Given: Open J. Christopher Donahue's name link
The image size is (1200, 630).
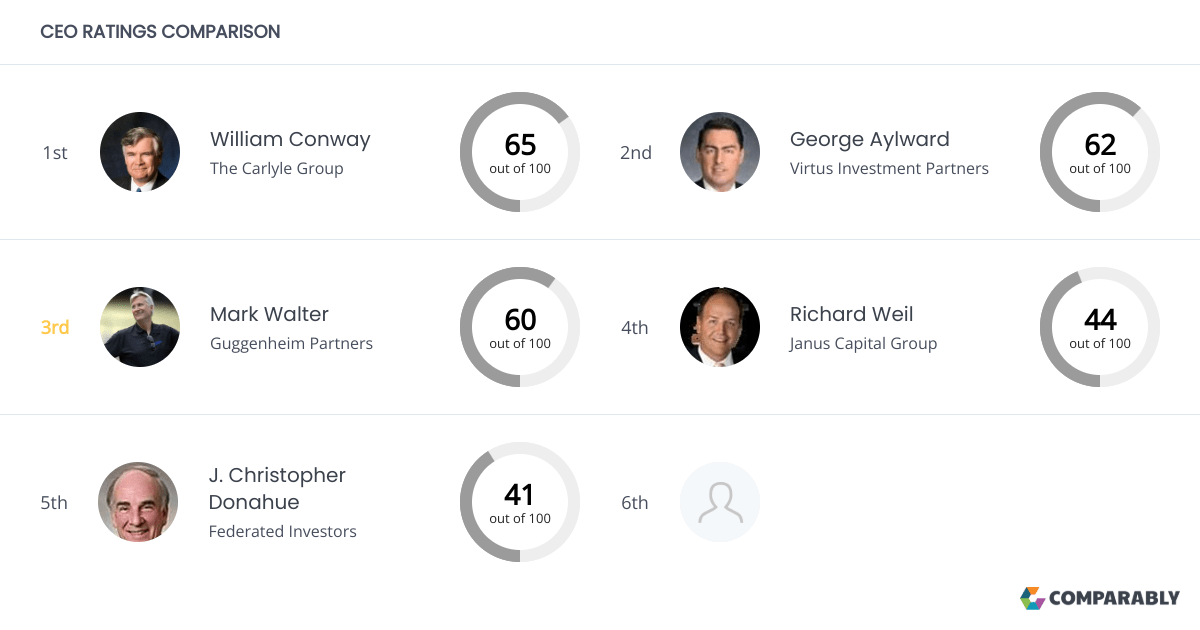Looking at the screenshot, I should point(277,488).
